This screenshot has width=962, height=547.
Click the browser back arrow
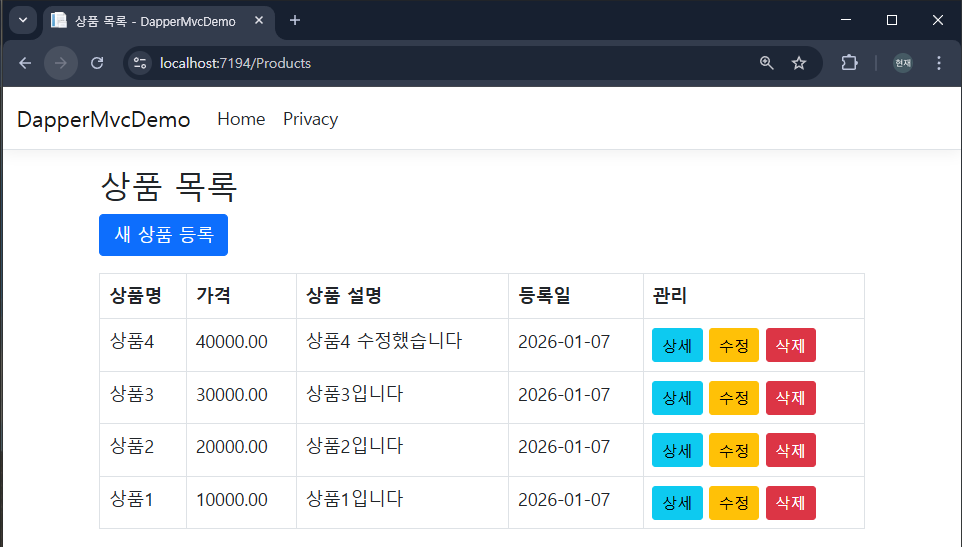click(25, 63)
